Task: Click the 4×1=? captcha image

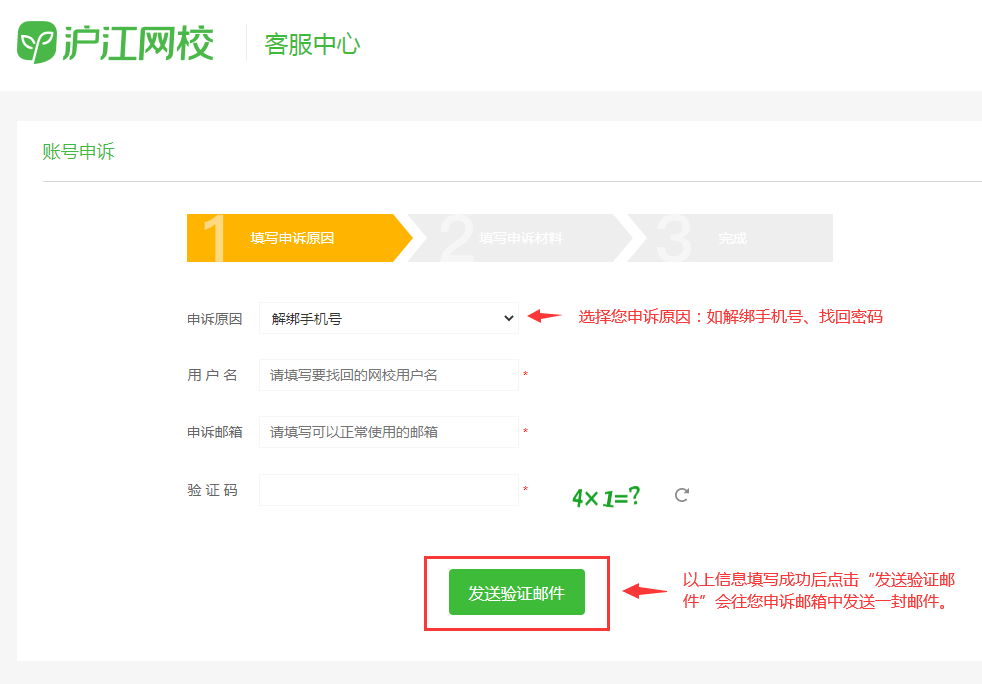Action: click(606, 496)
